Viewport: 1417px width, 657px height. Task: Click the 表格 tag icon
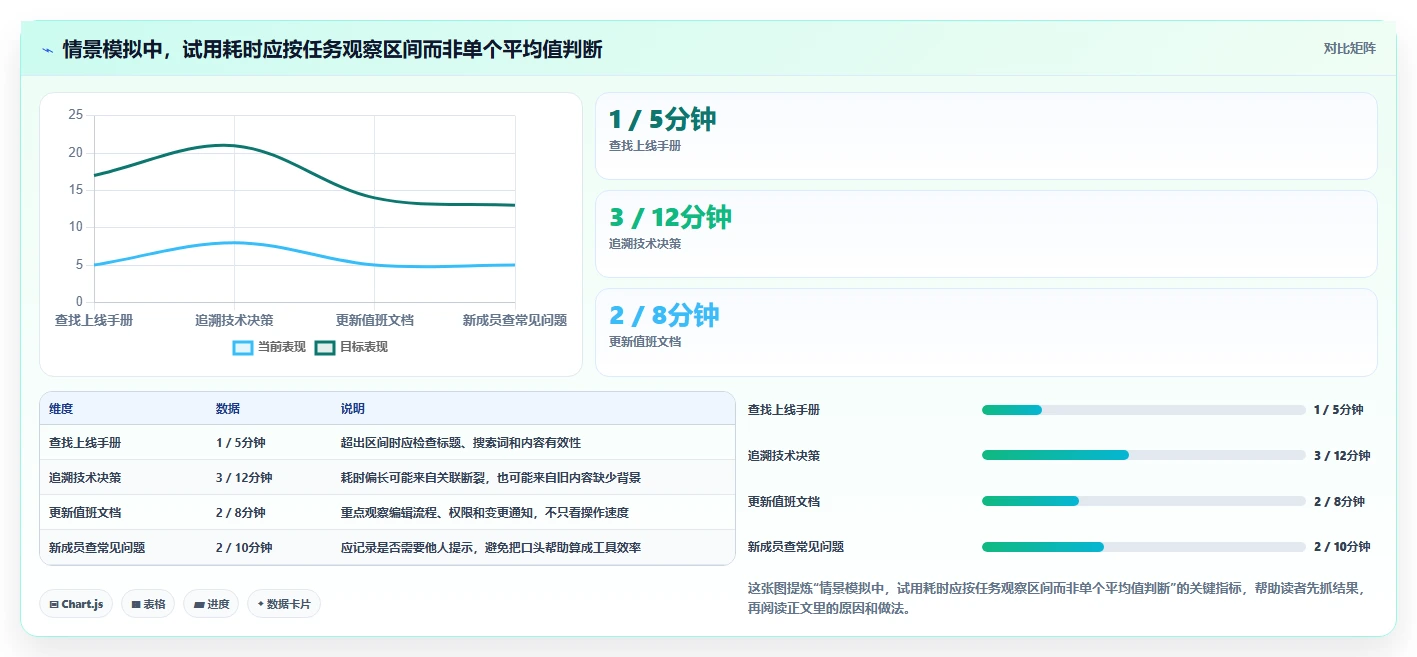coord(136,604)
